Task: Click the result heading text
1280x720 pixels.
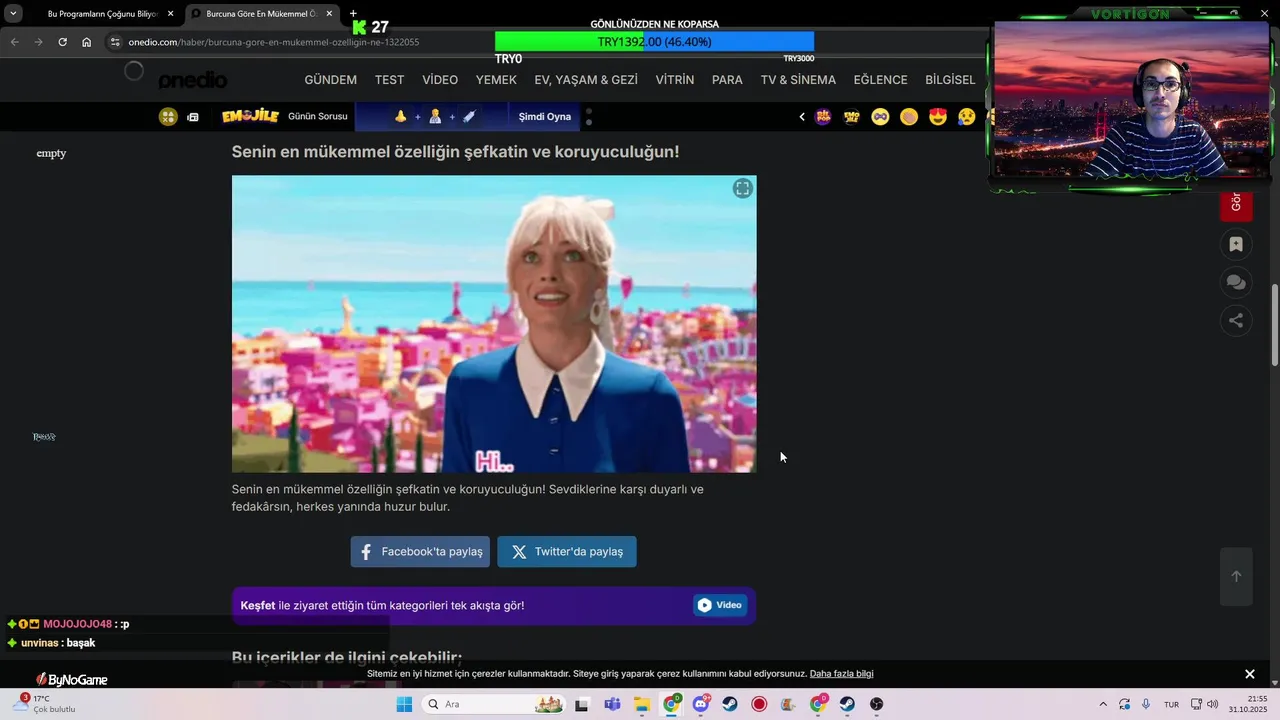Action: point(455,152)
